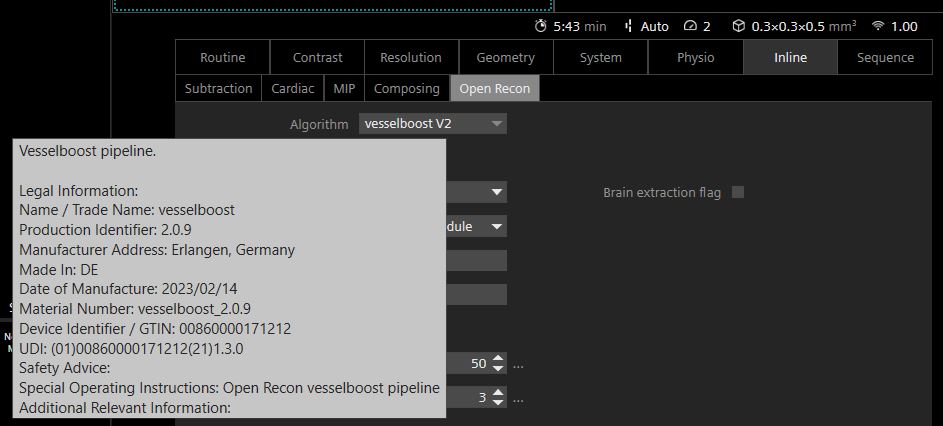Select the Open Recon sub-tab
The height and width of the screenshot is (426, 943).
495,88
